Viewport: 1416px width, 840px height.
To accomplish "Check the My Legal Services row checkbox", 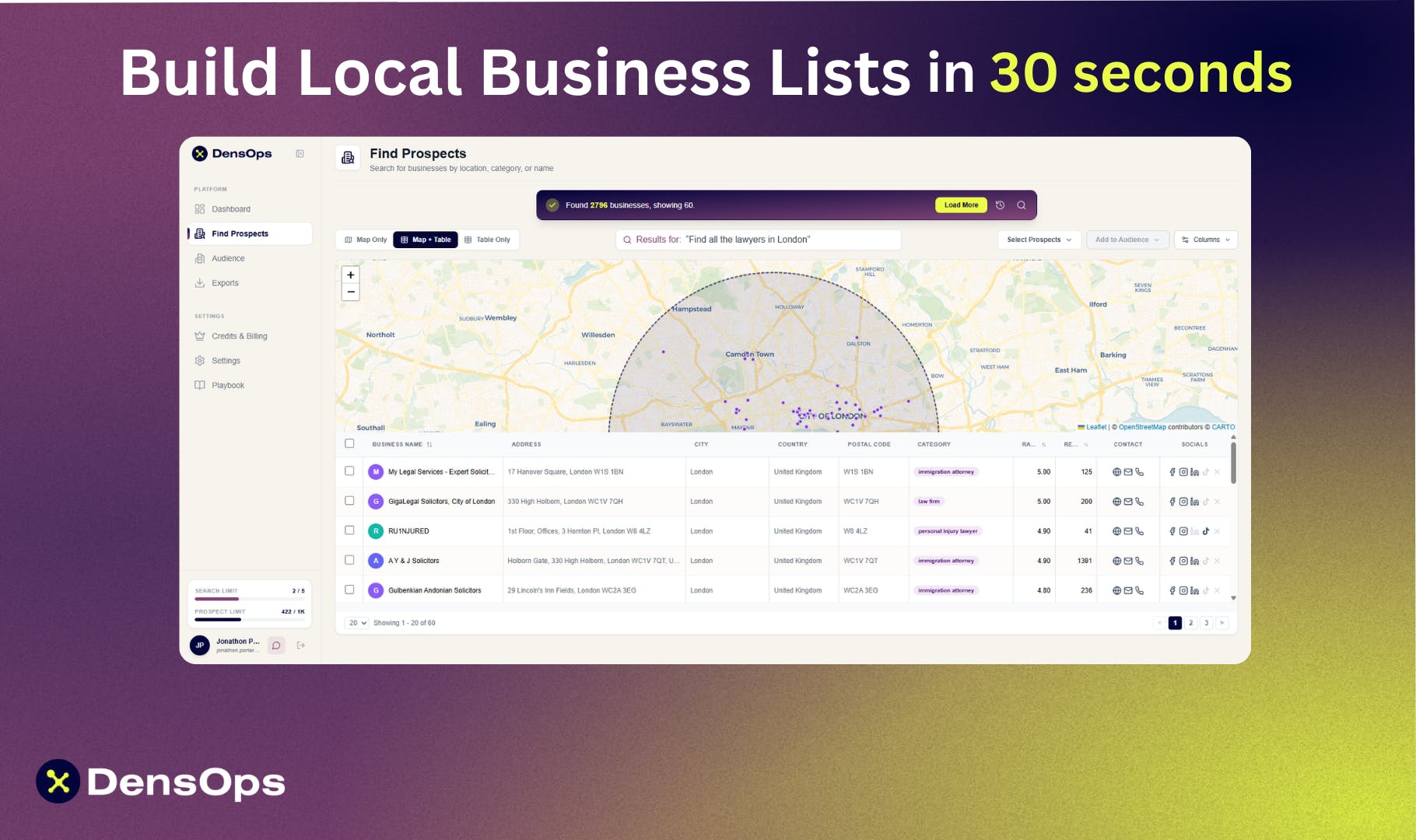I will [x=349, y=471].
